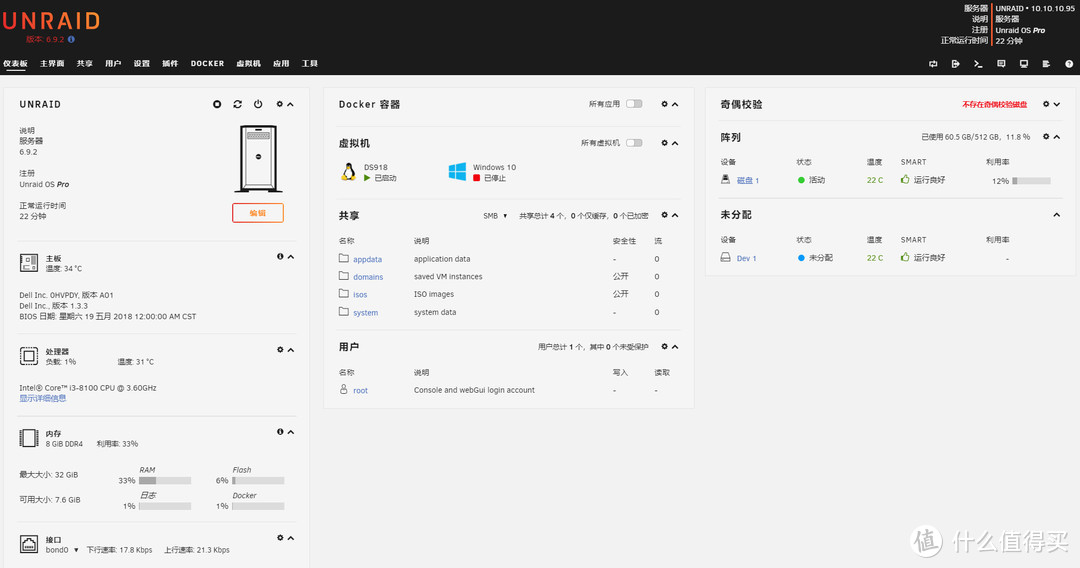Click the reboot icon in UNRAID panel
The height and width of the screenshot is (568, 1080).
238,104
